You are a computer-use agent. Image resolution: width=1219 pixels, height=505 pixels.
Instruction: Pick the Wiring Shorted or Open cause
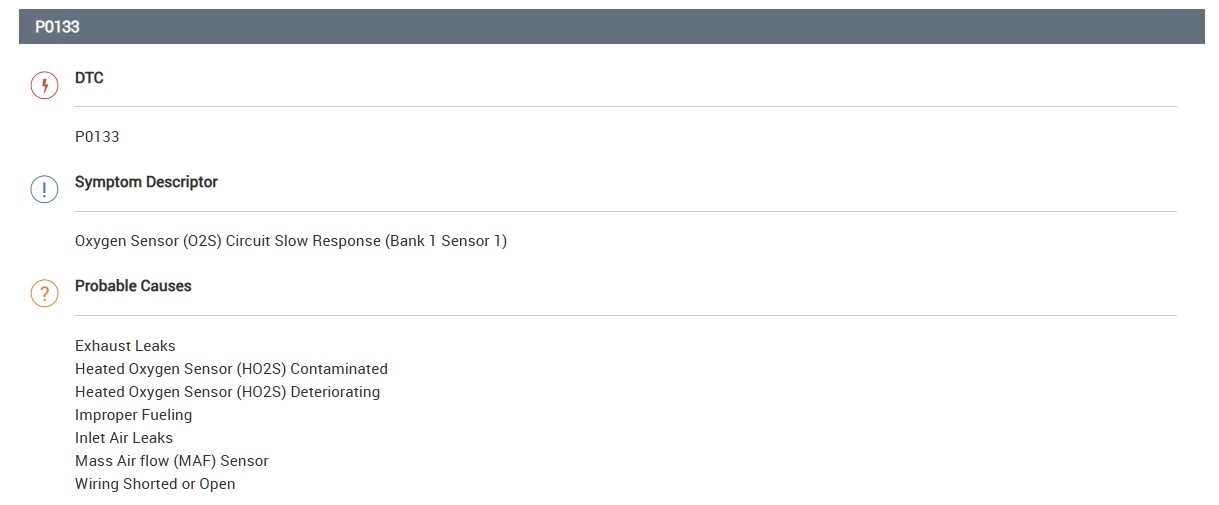(x=155, y=484)
